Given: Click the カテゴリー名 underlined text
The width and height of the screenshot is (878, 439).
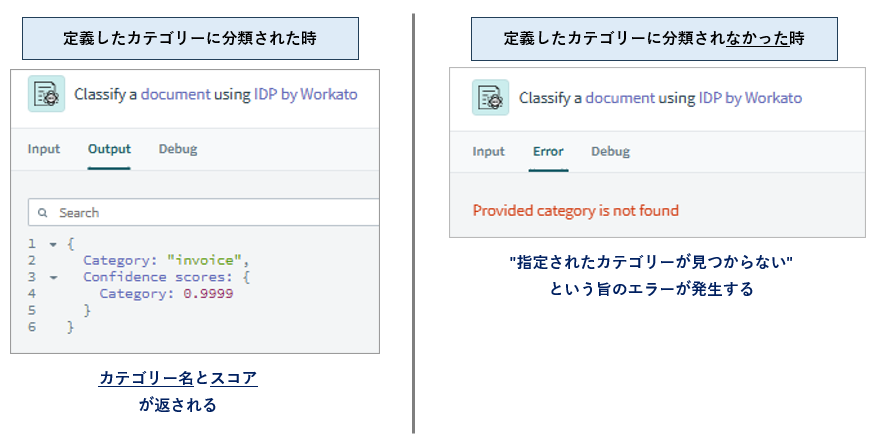Looking at the screenshot, I should pyautogui.click(x=146, y=378).
